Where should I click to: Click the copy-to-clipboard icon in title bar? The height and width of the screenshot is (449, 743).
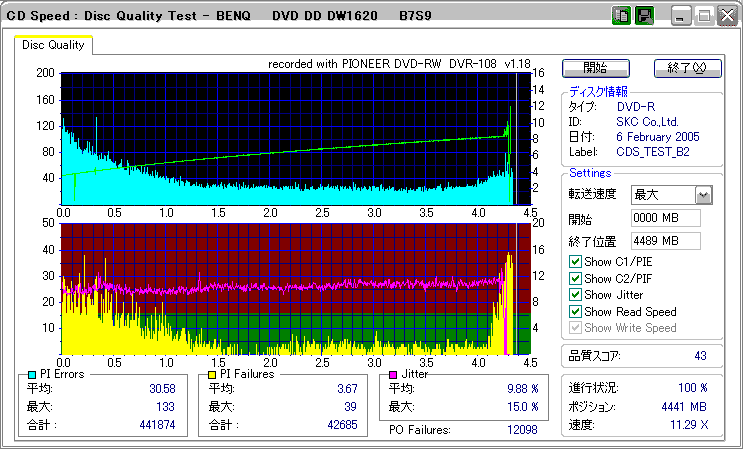(621, 16)
